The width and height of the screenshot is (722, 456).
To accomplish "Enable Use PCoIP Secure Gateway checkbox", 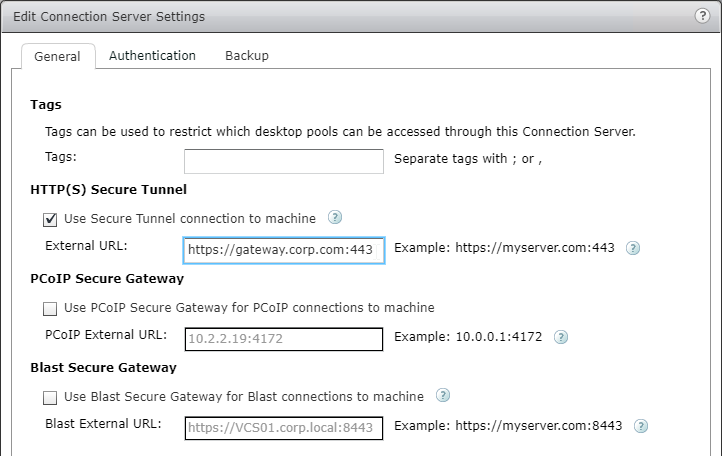I will 50,308.
